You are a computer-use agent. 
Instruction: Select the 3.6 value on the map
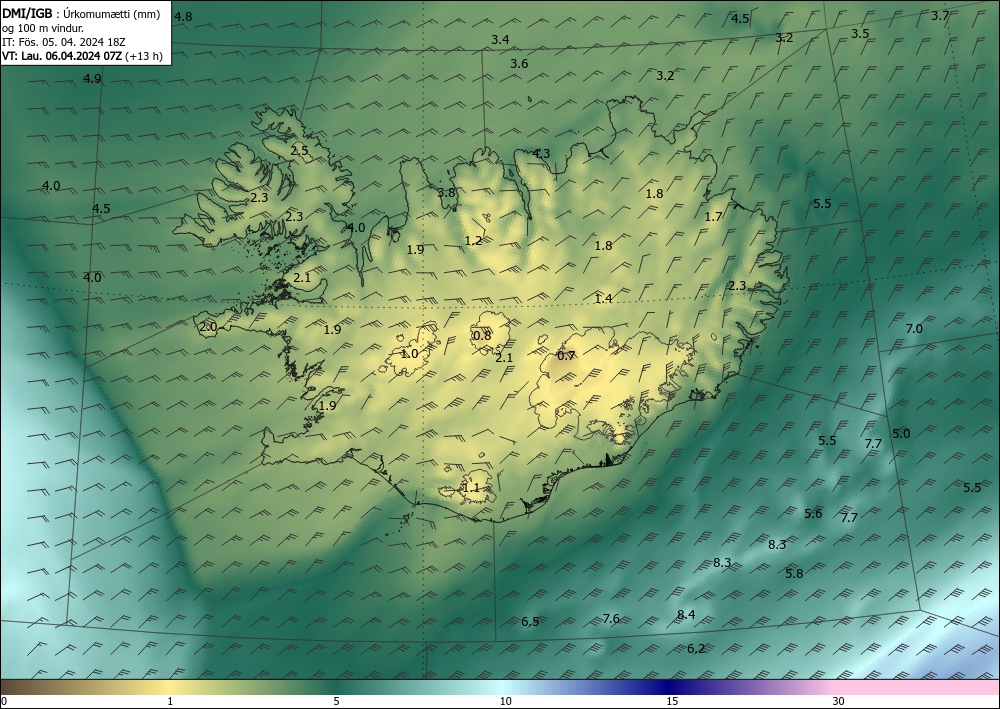[x=519, y=64]
